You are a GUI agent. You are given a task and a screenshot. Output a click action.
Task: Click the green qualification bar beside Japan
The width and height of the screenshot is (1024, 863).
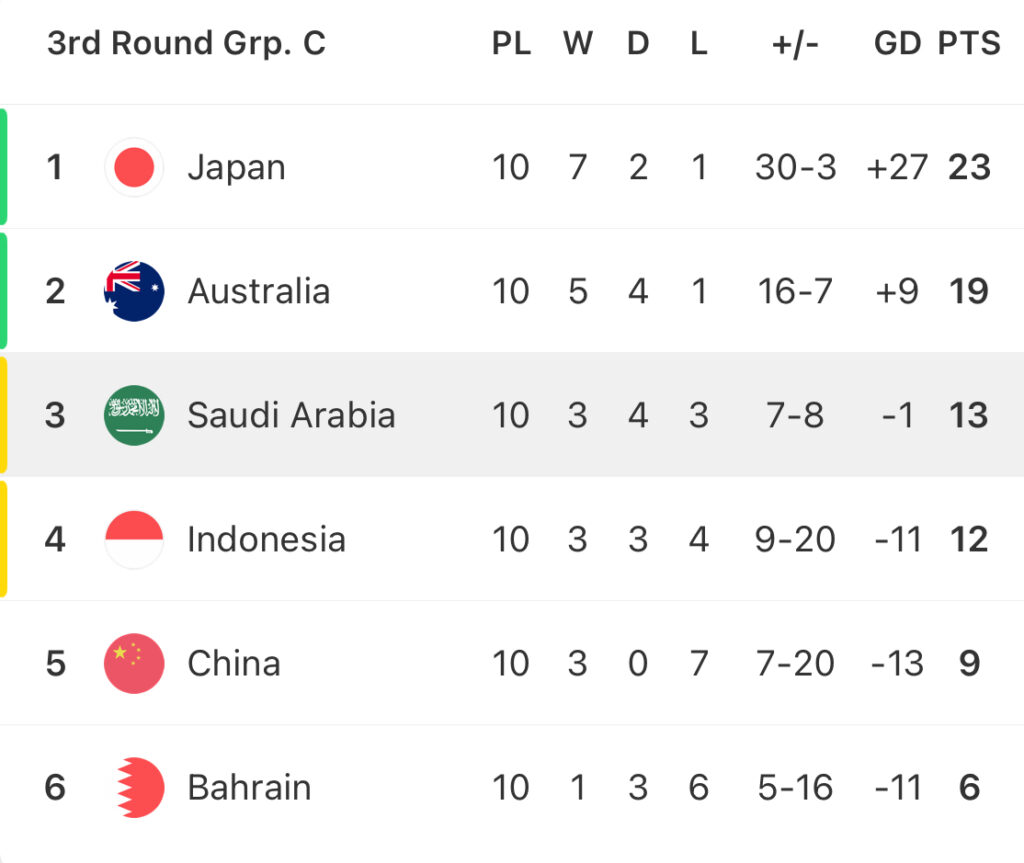point(3,167)
